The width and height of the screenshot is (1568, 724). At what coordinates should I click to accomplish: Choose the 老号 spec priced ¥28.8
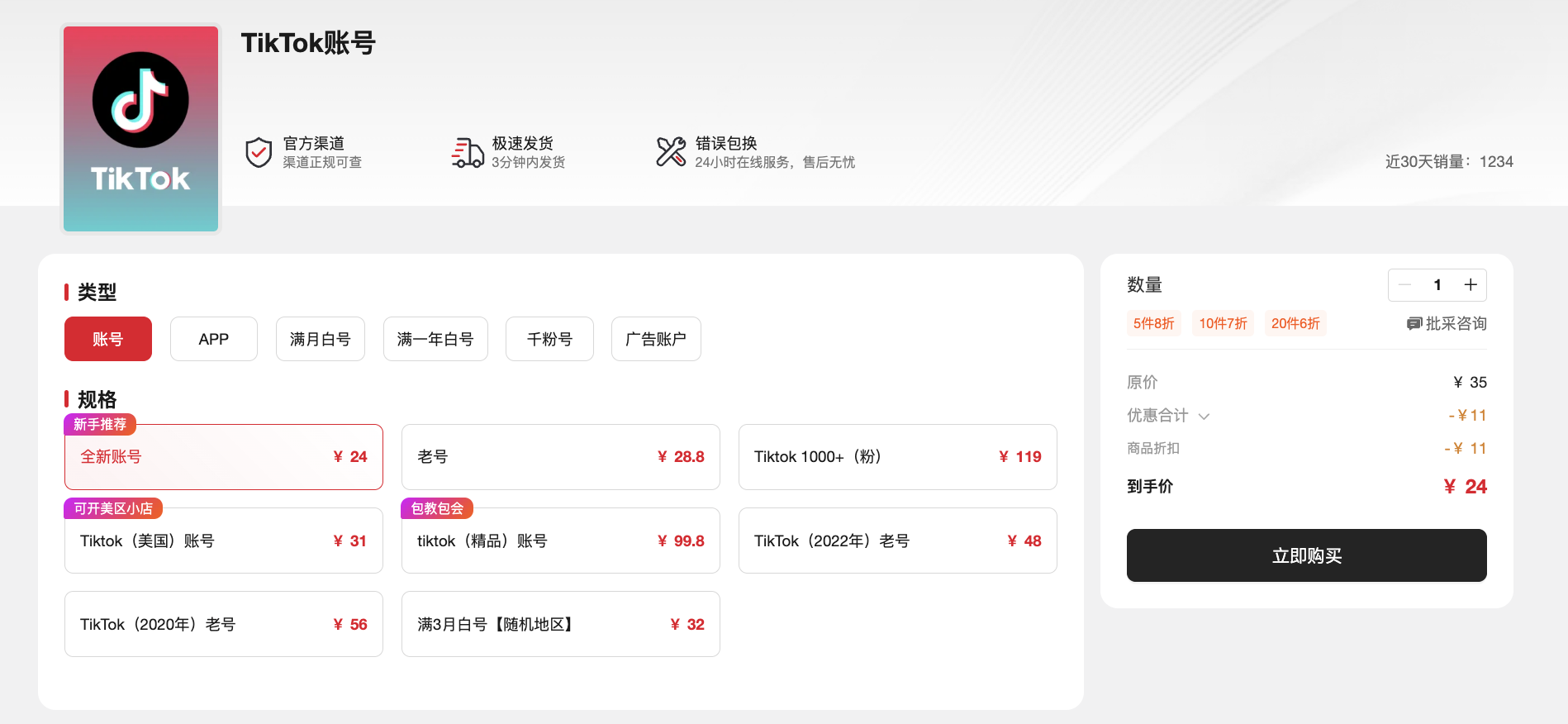pos(560,457)
